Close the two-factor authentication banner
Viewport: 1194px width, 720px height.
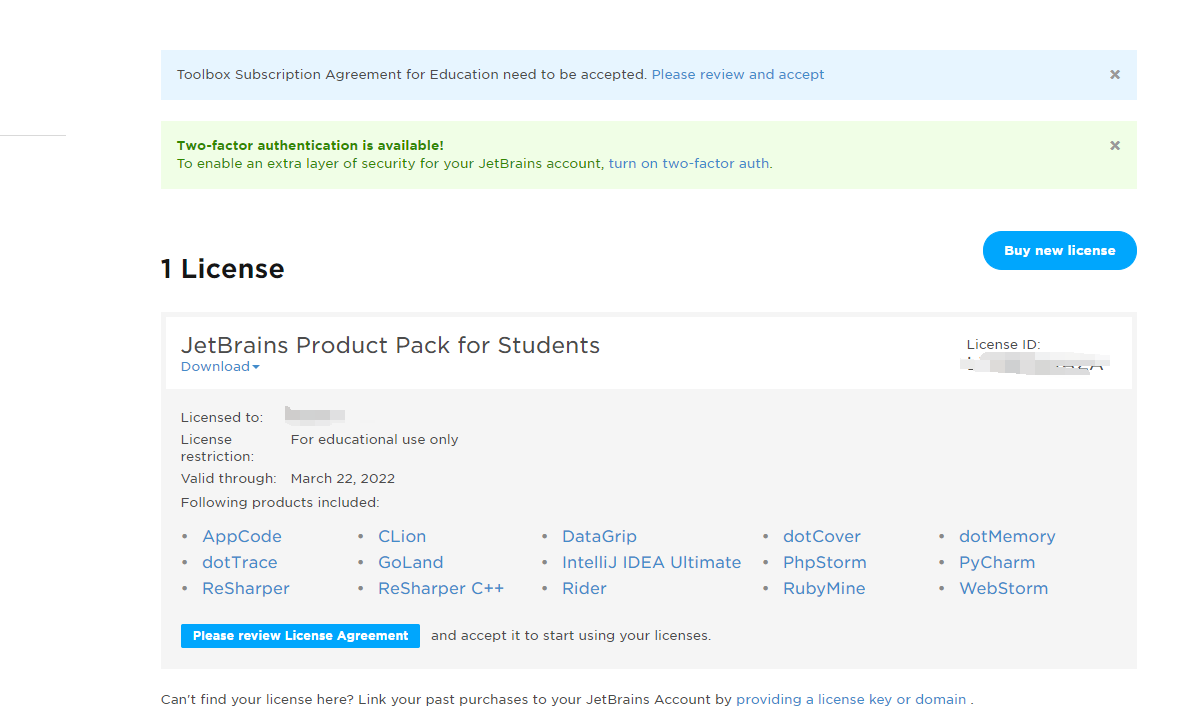point(1115,146)
